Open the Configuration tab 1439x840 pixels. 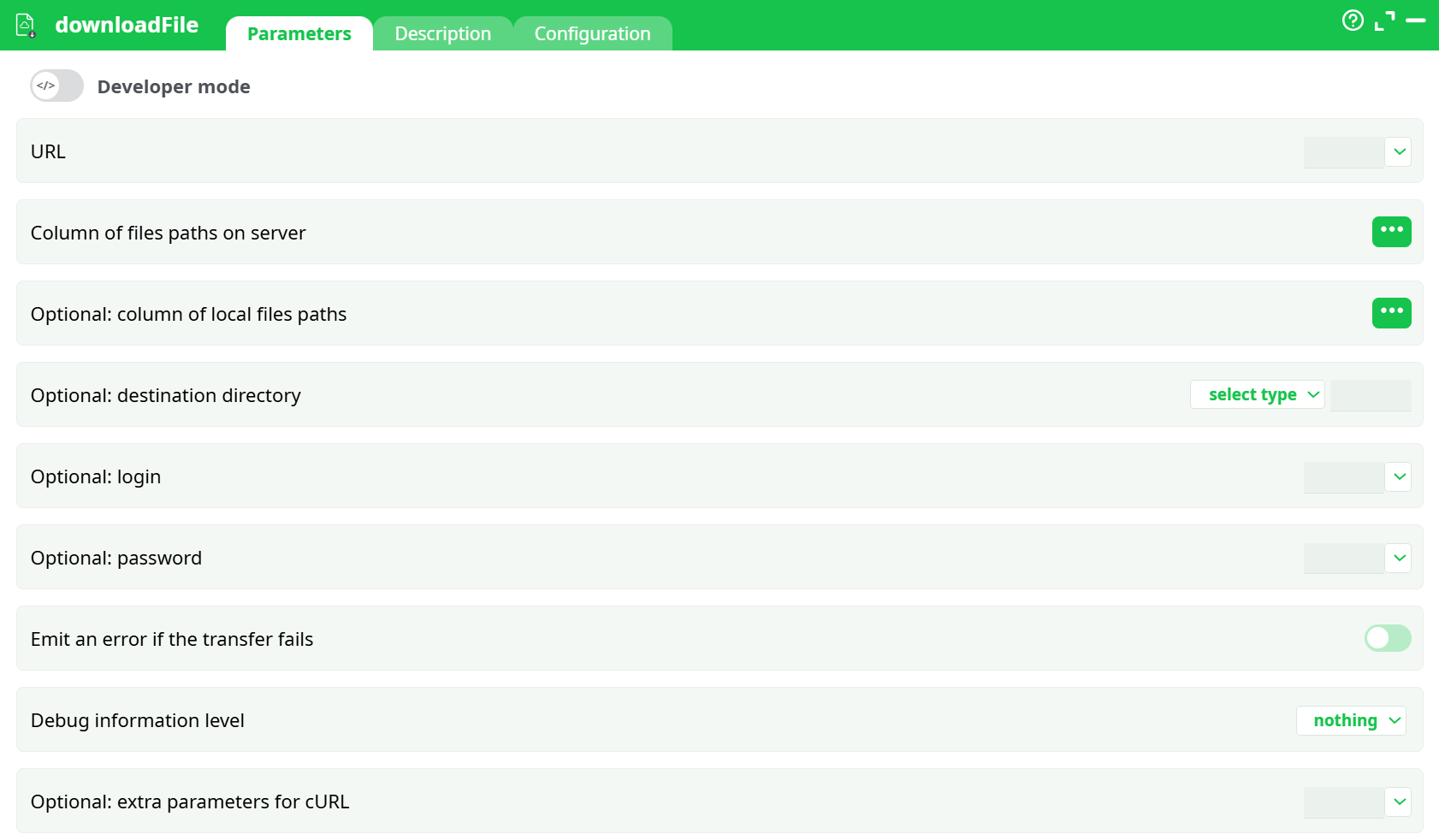(593, 33)
